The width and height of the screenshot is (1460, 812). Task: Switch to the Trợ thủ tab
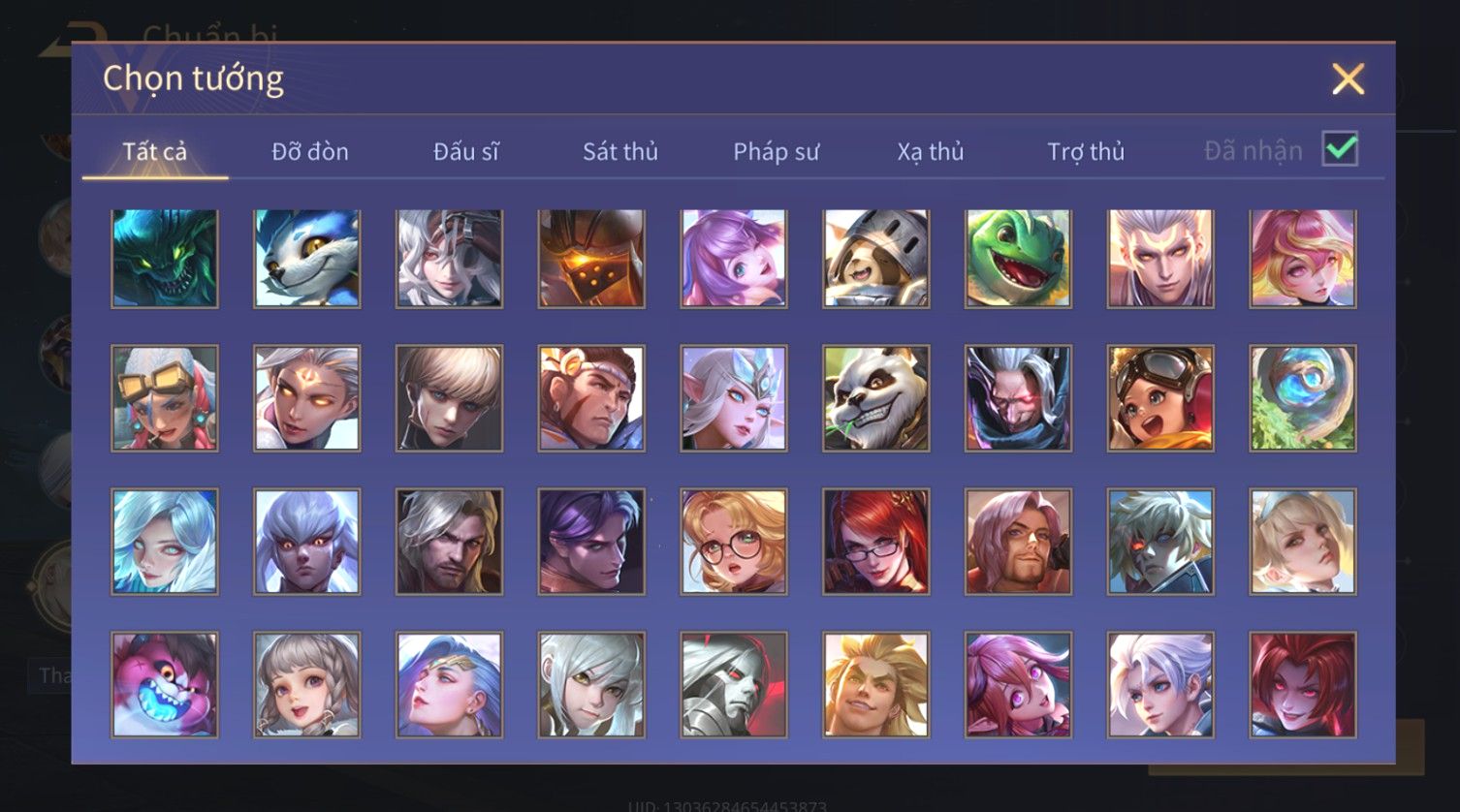(1086, 151)
